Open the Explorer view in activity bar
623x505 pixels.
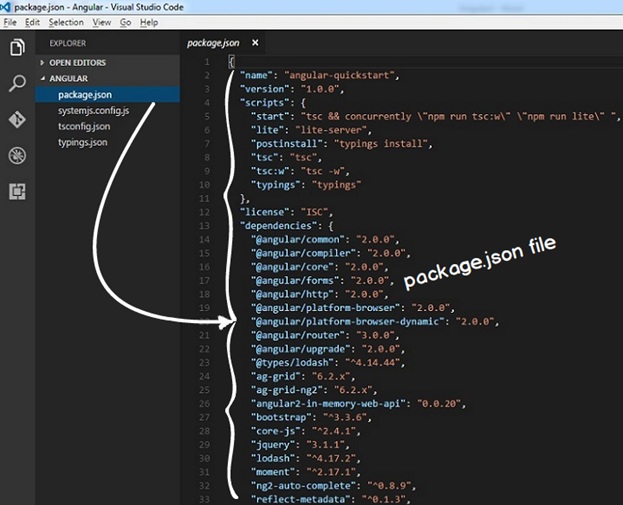17,47
